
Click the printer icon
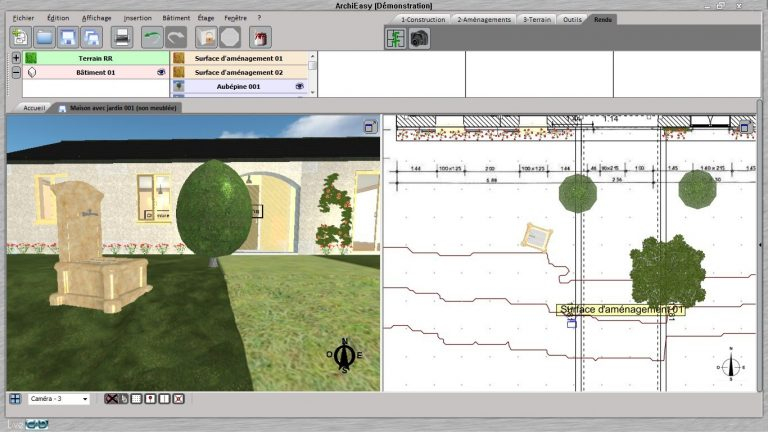(x=121, y=37)
